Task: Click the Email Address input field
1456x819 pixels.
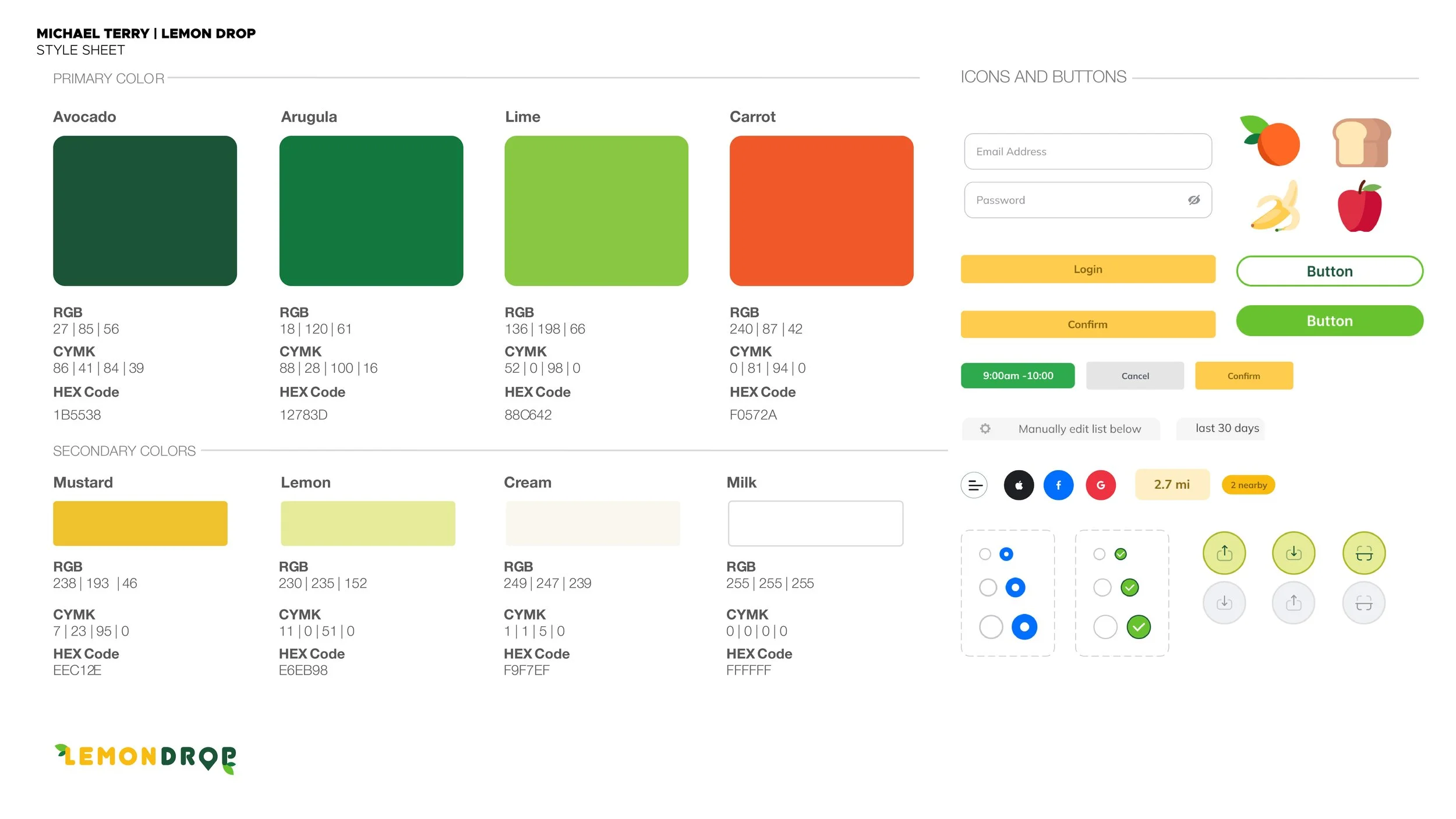Action: click(x=1087, y=151)
